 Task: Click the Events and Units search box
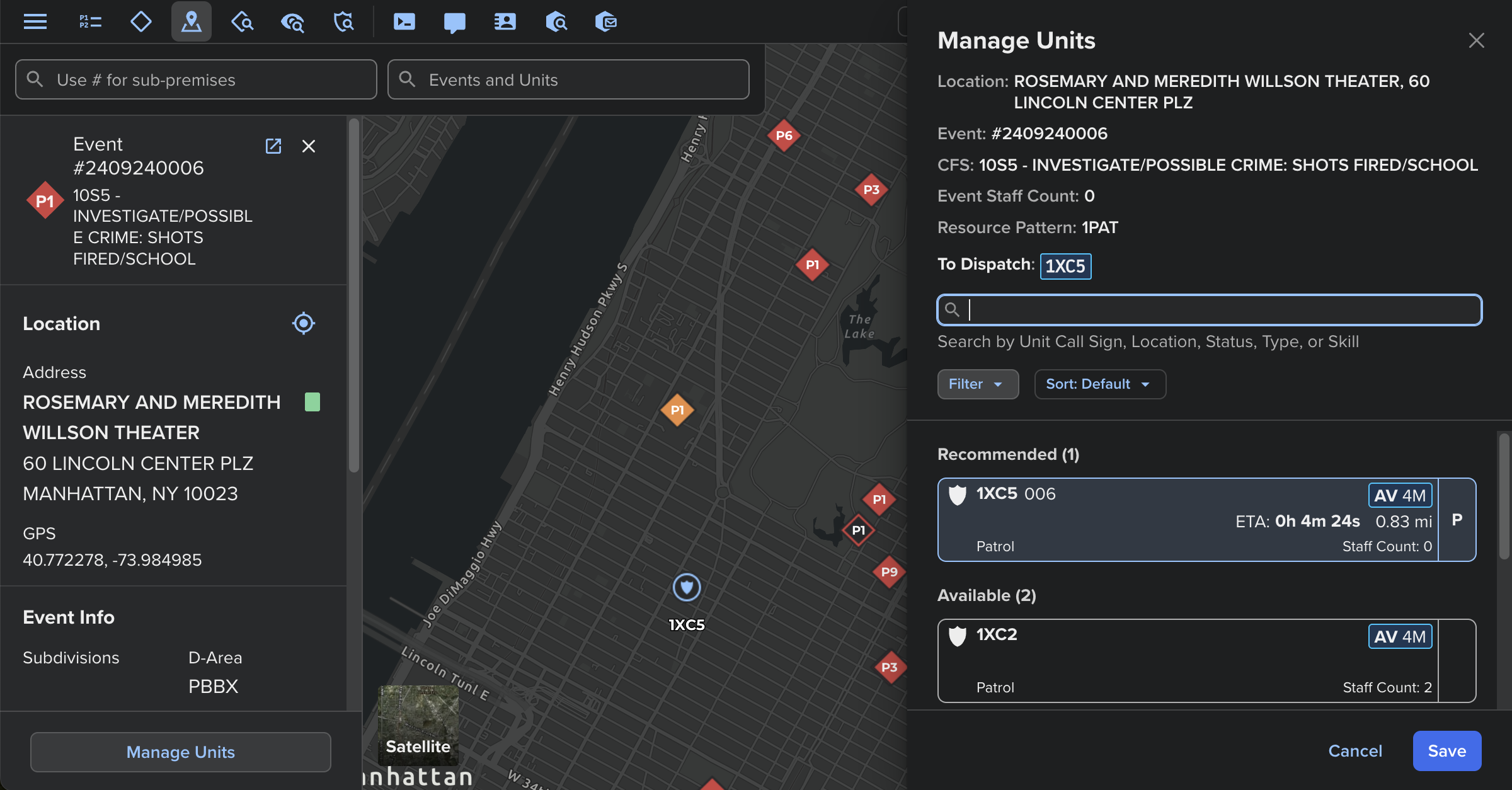(x=568, y=80)
